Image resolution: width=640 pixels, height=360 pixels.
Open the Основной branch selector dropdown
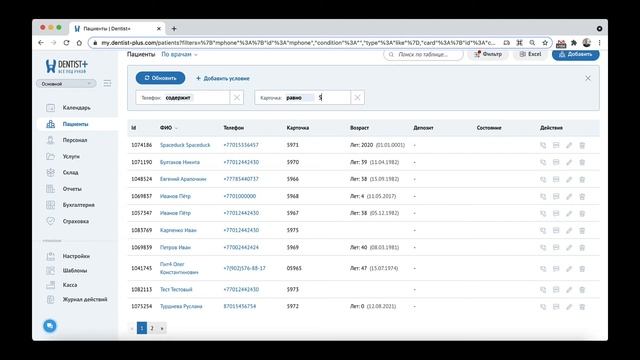(x=67, y=84)
